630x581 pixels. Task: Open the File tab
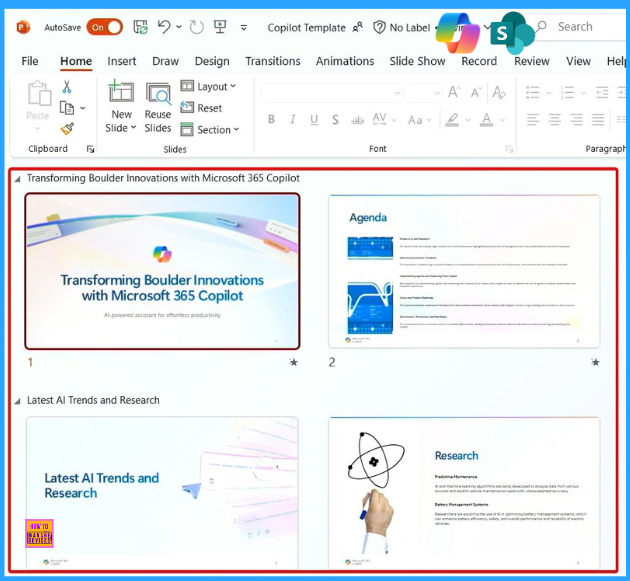pyautogui.click(x=30, y=61)
